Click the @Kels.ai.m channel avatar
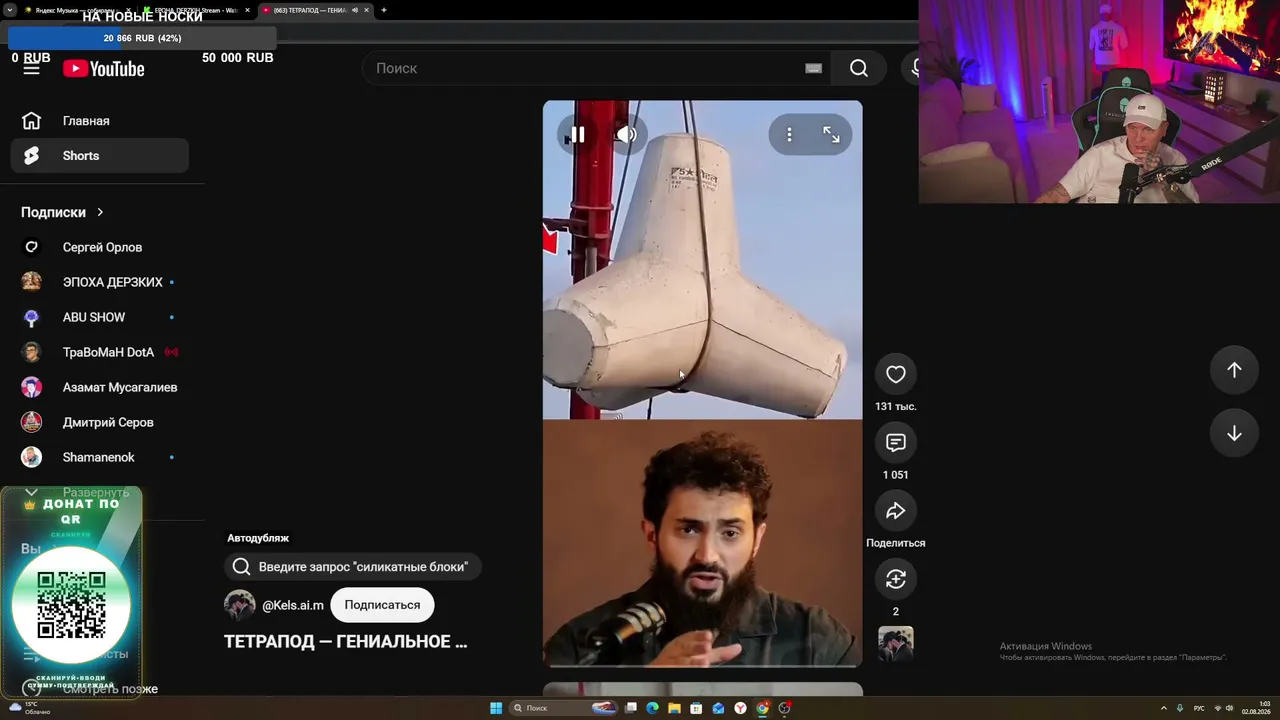This screenshot has width=1280, height=720. click(240, 605)
